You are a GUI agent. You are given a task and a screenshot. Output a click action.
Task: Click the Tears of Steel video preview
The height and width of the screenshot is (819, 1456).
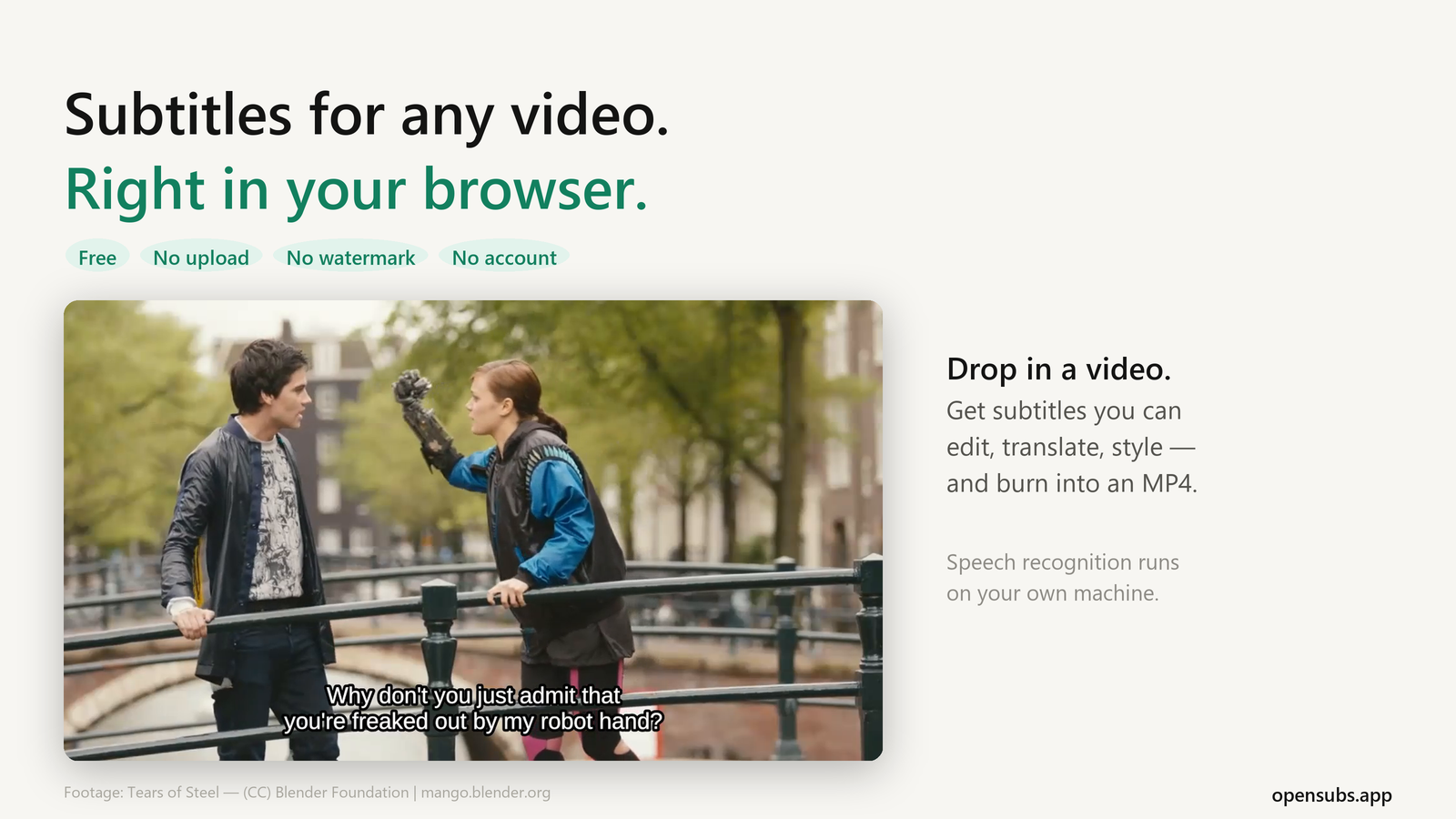(473, 531)
